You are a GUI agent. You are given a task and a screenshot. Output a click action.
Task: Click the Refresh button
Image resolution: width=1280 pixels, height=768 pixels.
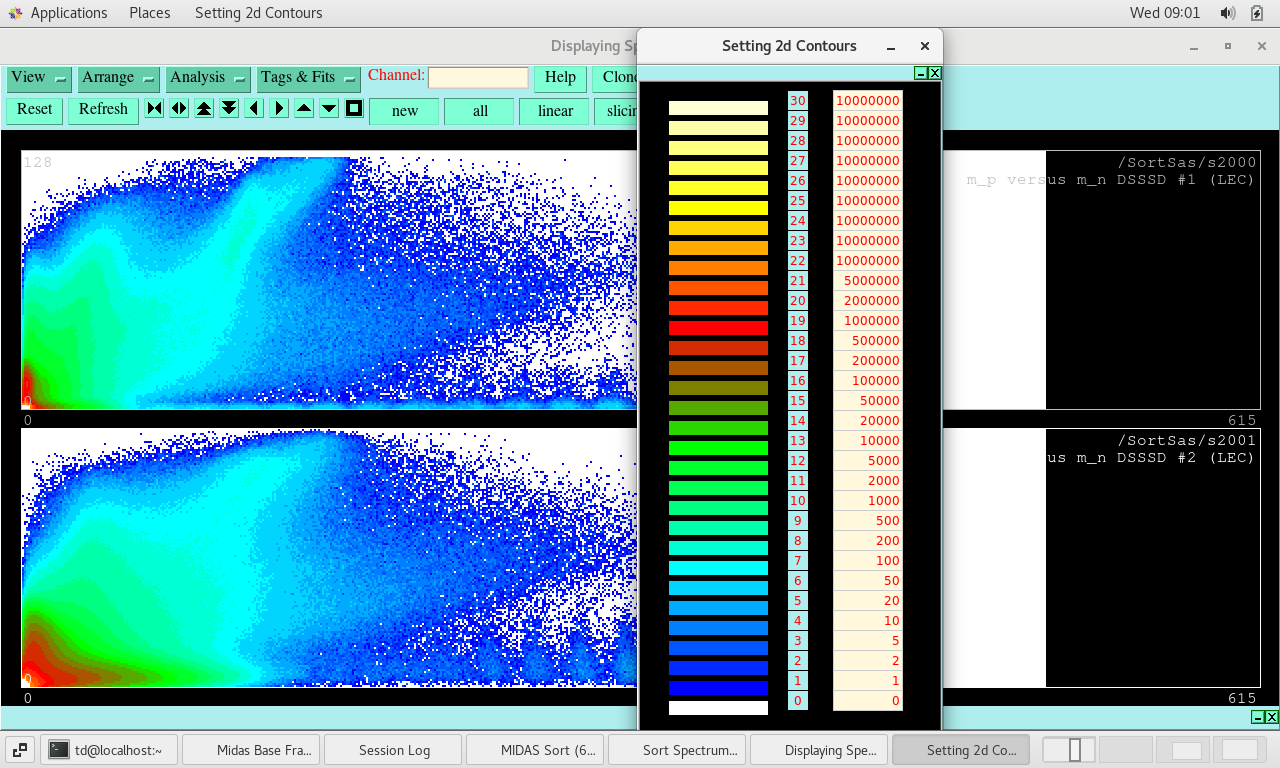[x=103, y=110]
